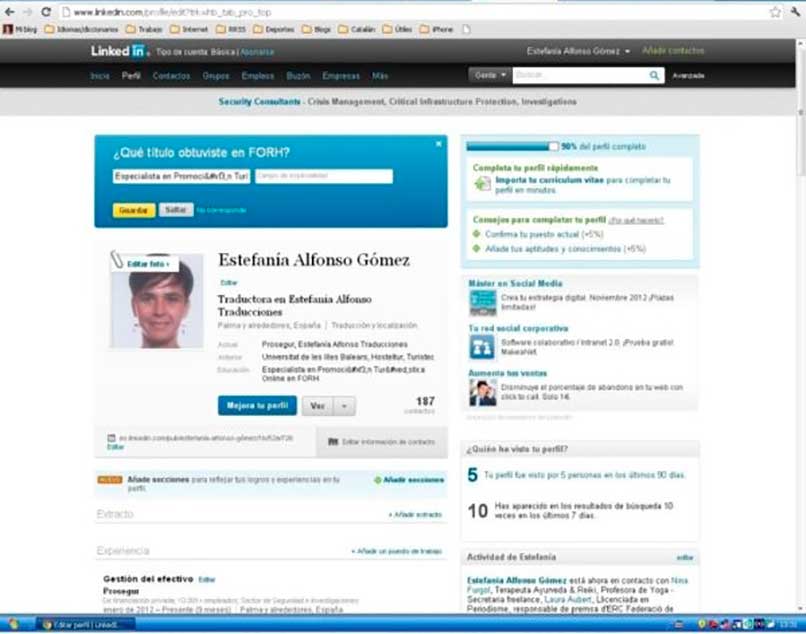Click the link icon next to the public profile URL
Screen dimensions: 806x634
(x=110, y=438)
